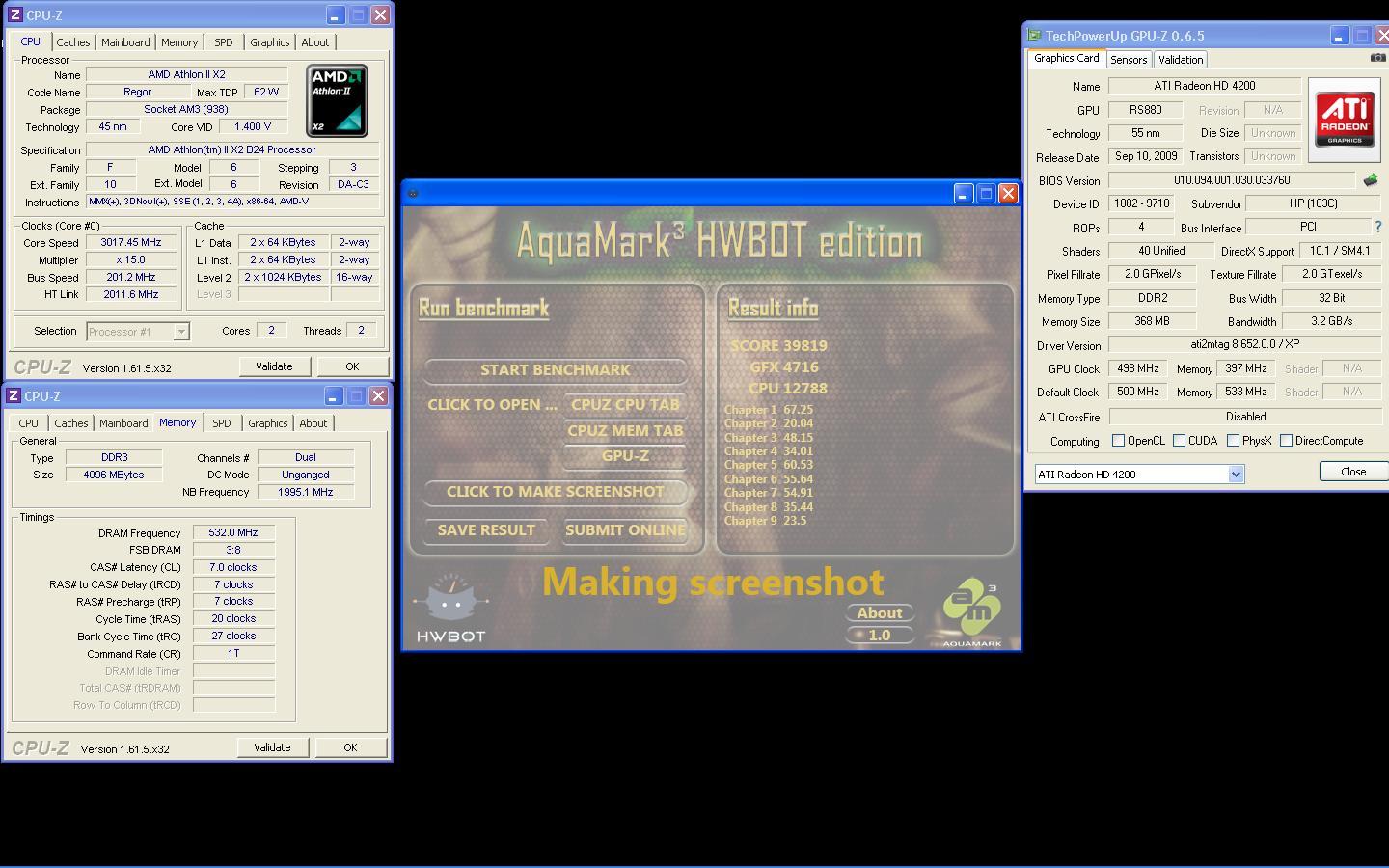Viewport: 1389px width, 868px height.
Task: Click the NB Frequency value 1995.1 MHz
Action: (x=306, y=492)
